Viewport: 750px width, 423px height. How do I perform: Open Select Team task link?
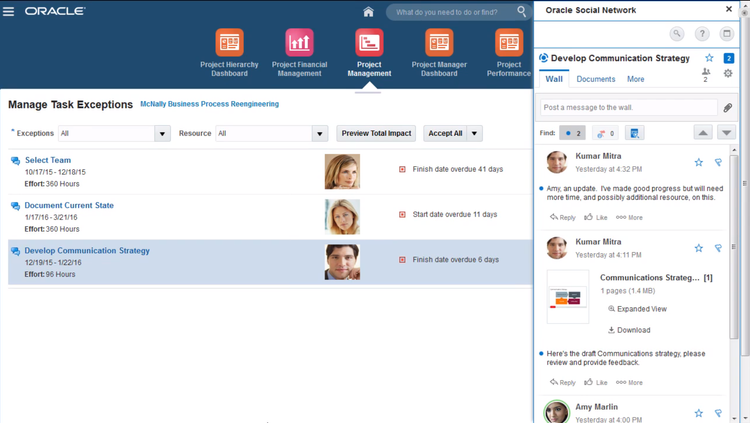[48, 160]
